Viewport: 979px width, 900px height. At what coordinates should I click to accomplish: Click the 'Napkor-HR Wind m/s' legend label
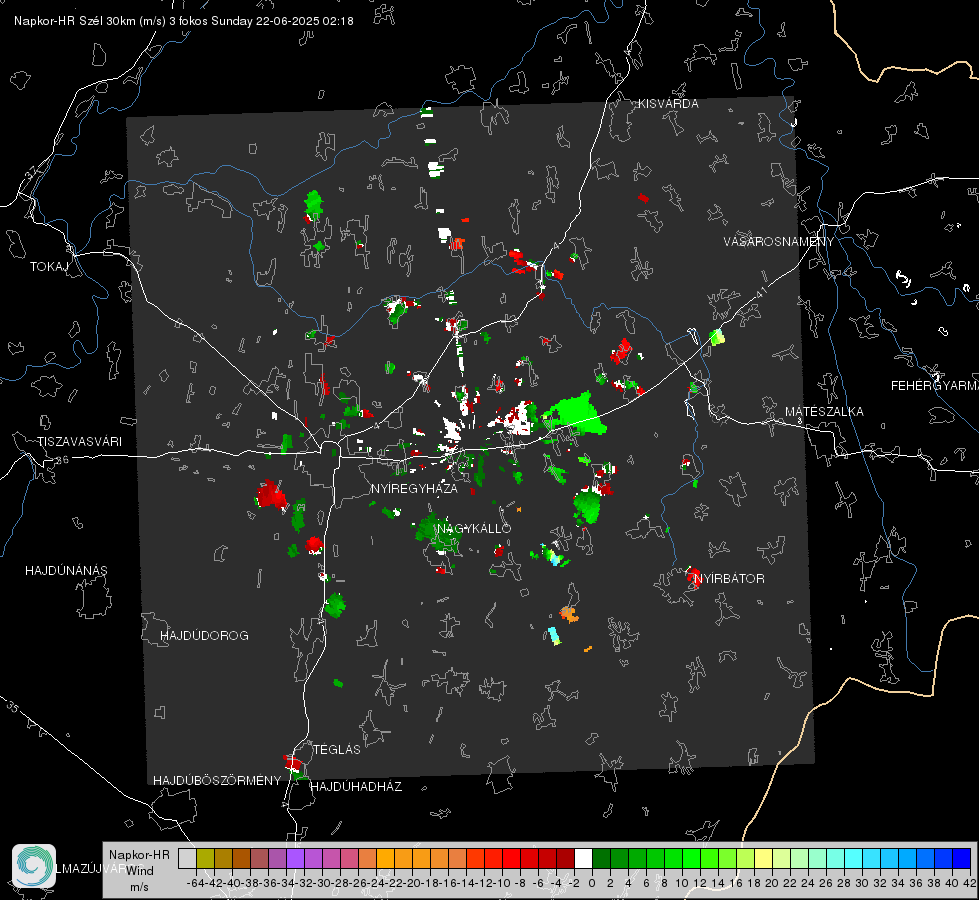pos(139,871)
